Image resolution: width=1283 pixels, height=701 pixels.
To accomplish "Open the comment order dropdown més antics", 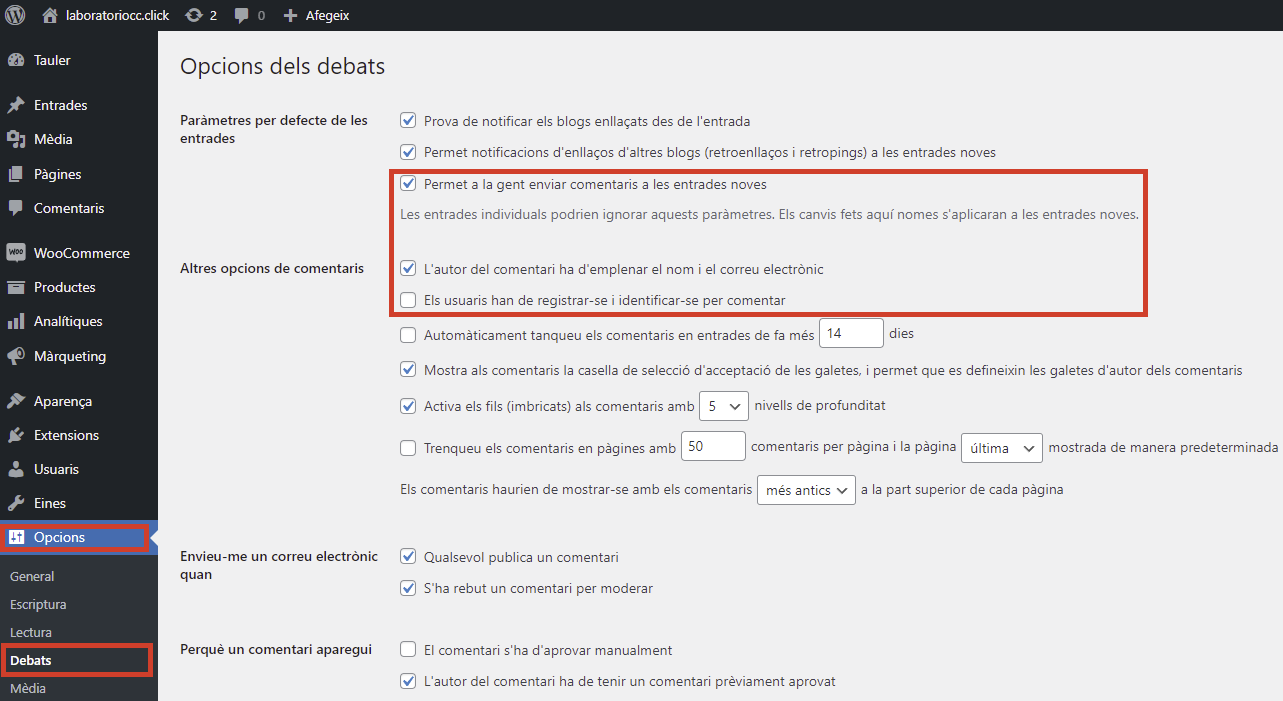I will point(807,490).
